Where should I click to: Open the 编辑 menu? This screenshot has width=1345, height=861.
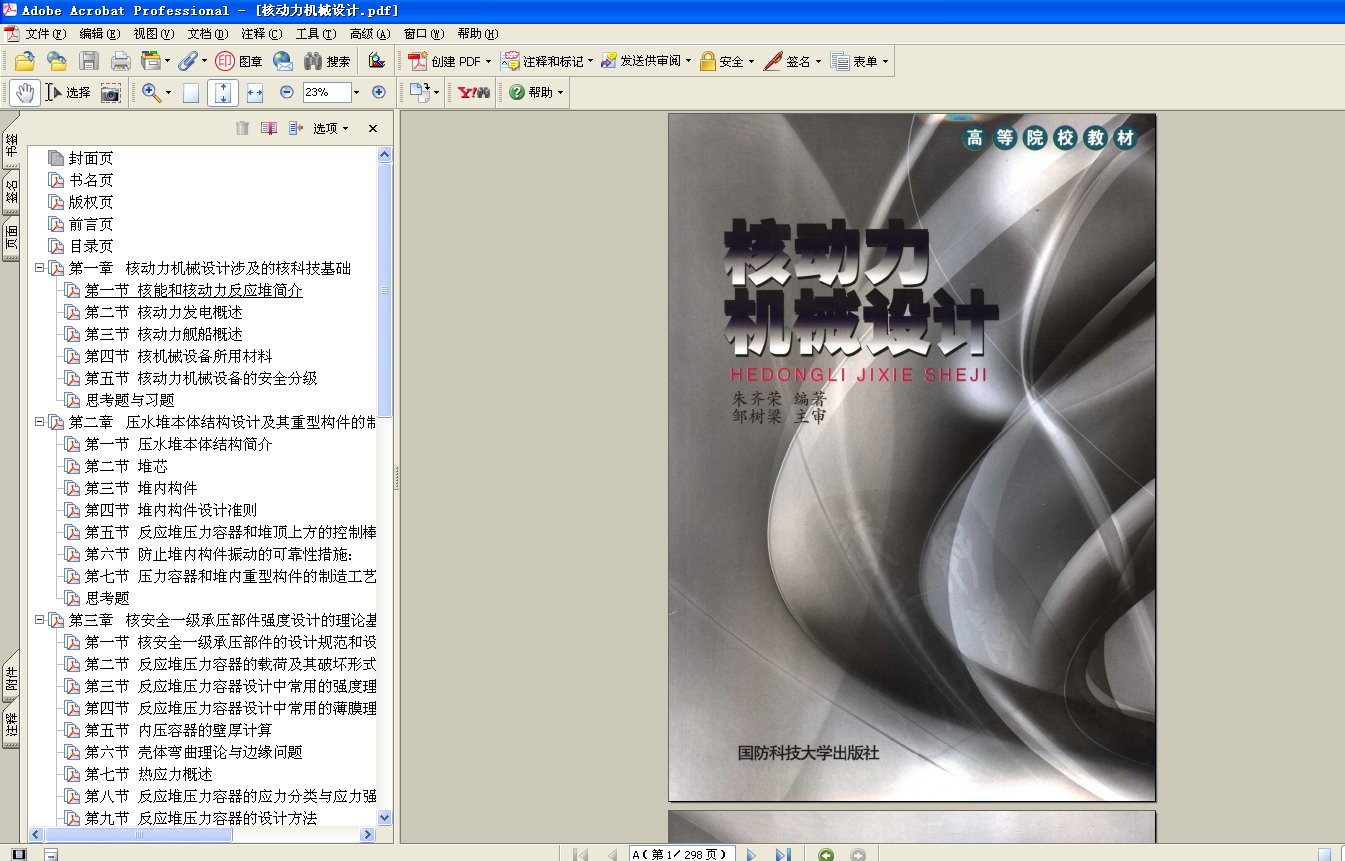(x=100, y=33)
